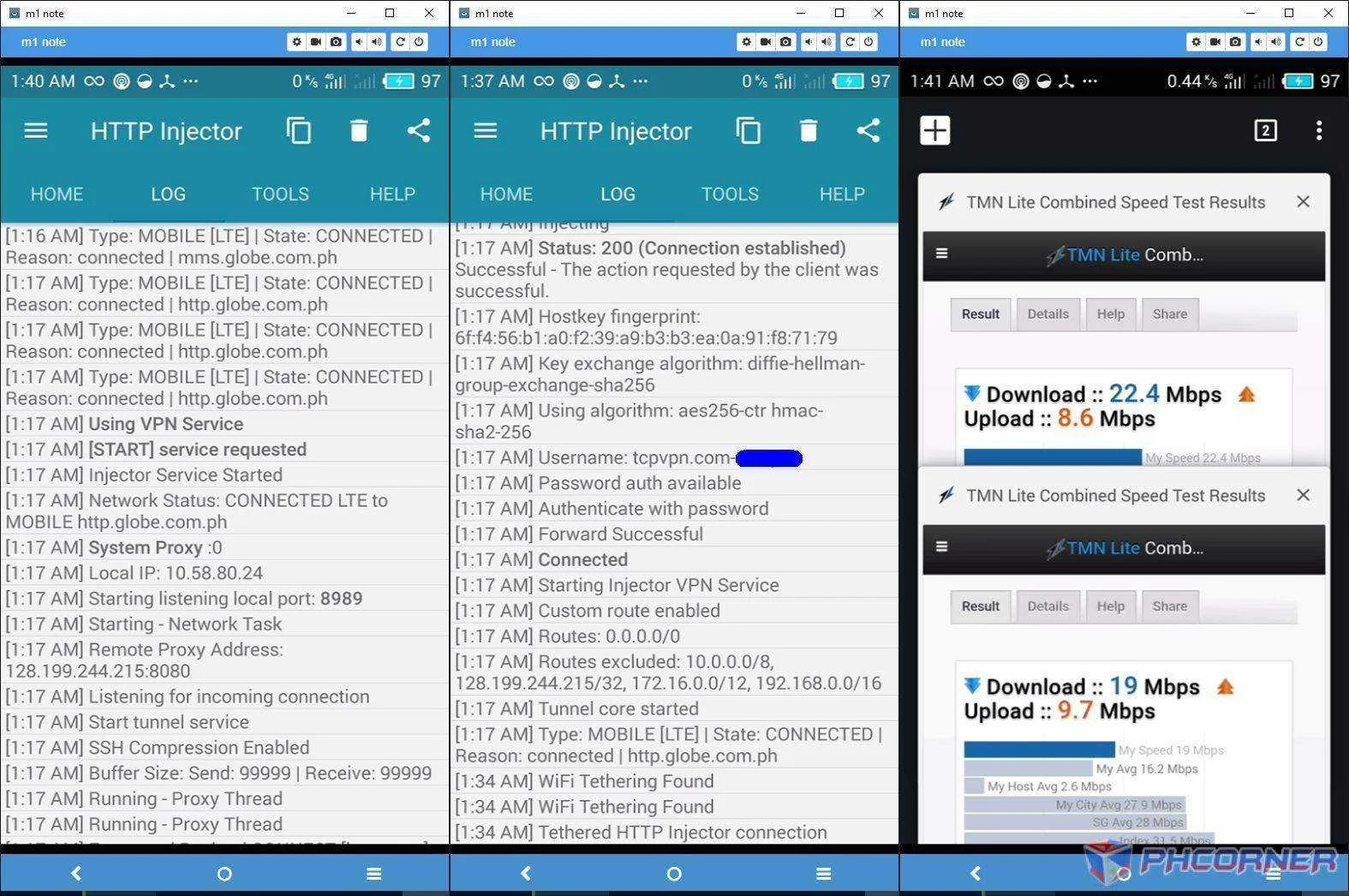Rotate screen in the 1:37 AM window toolbar
The image size is (1349, 896).
pos(850,41)
